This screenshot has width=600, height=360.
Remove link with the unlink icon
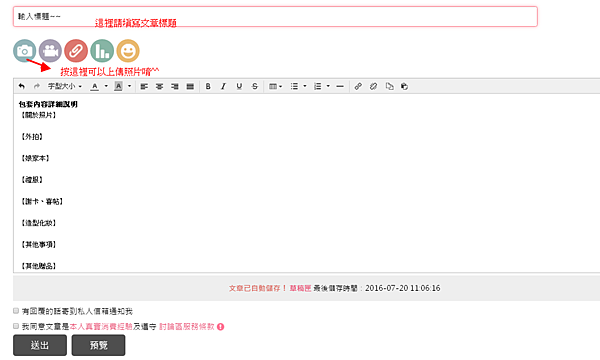pyautogui.click(x=373, y=86)
